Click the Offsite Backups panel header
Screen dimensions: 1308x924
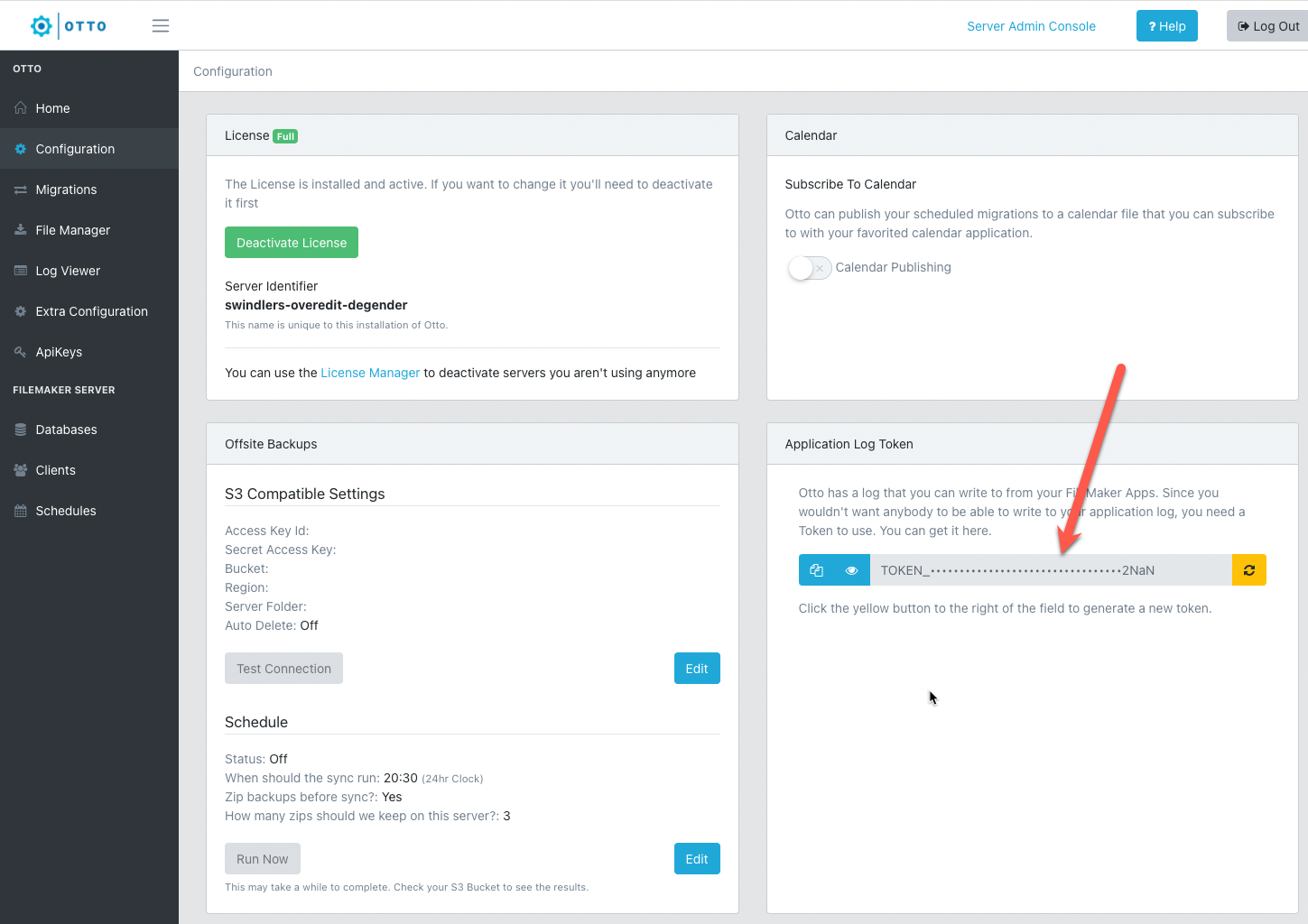click(472, 444)
